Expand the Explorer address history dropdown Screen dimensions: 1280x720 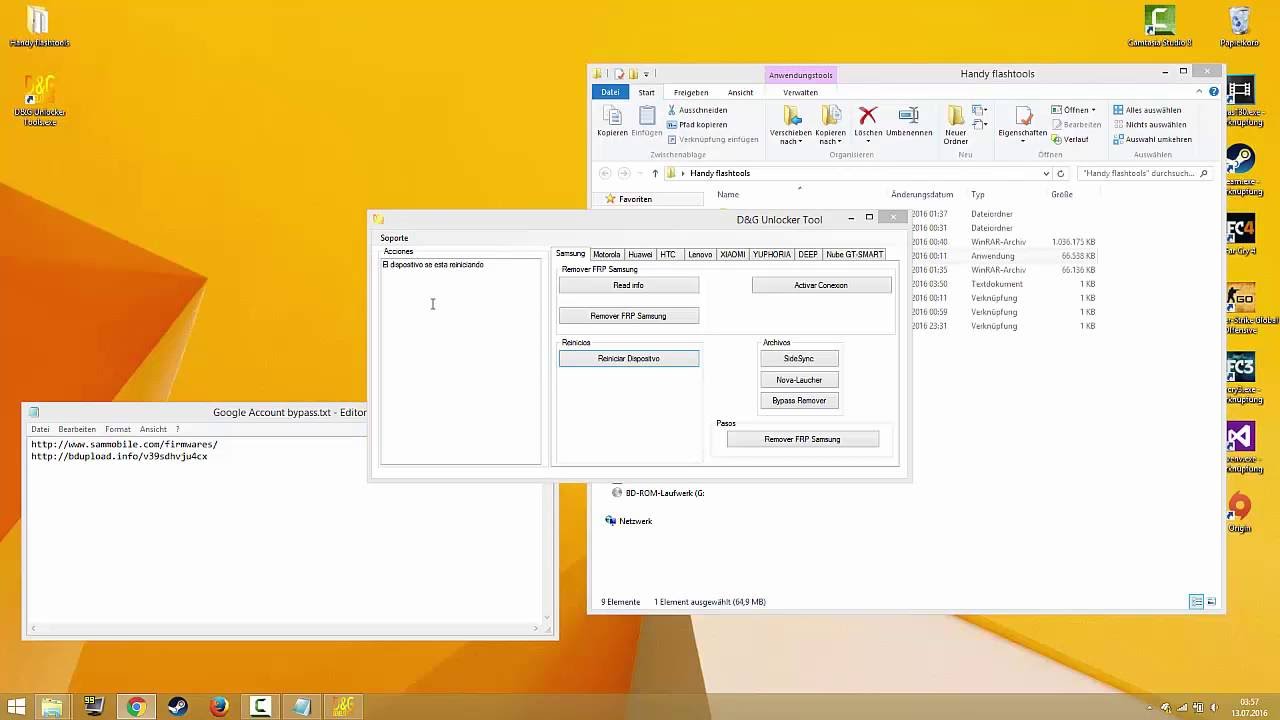[x=1046, y=173]
